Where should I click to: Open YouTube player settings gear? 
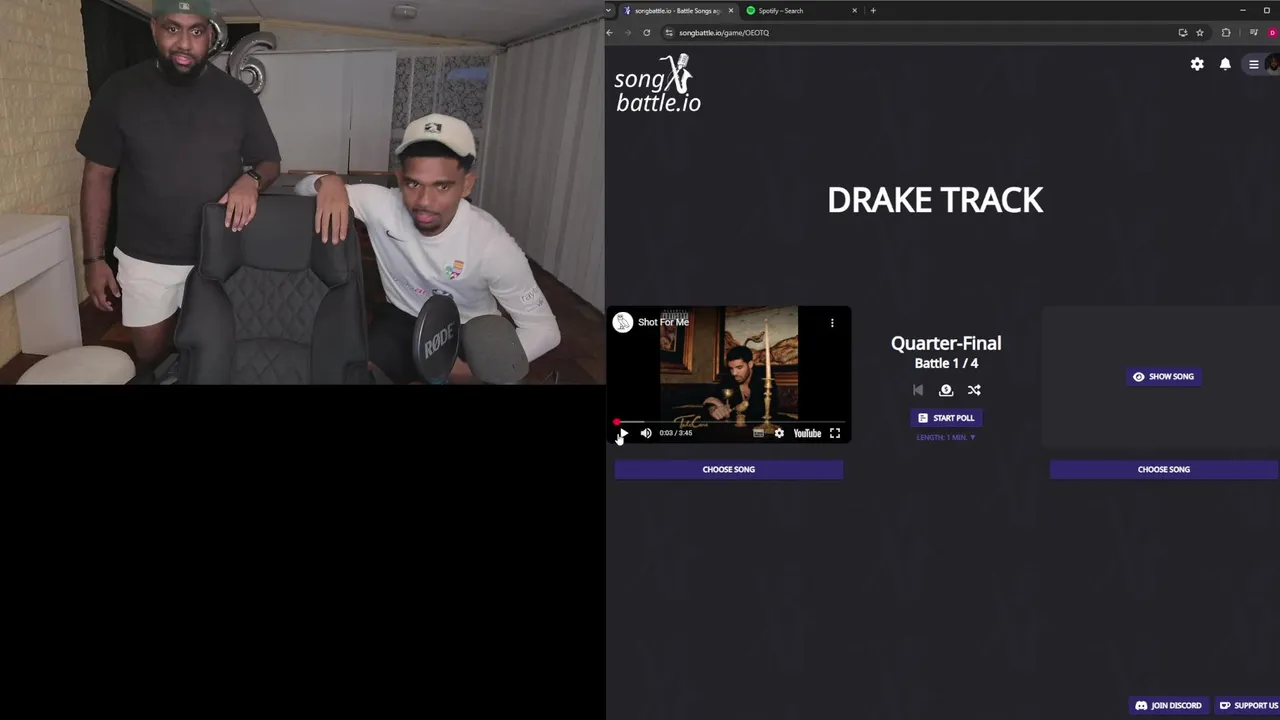[779, 433]
